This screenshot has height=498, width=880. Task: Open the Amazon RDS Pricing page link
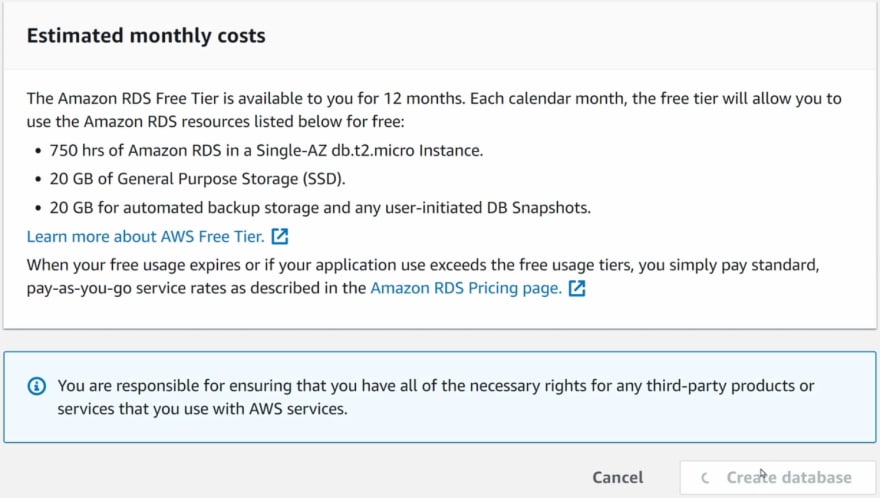pos(466,288)
